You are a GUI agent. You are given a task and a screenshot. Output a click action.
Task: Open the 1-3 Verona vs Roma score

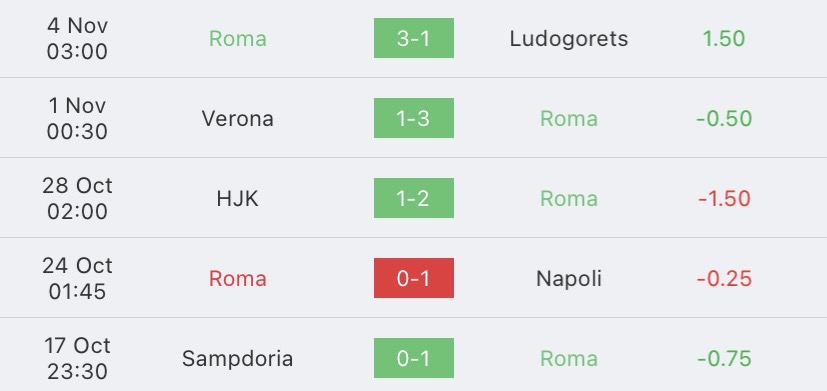[414, 118]
